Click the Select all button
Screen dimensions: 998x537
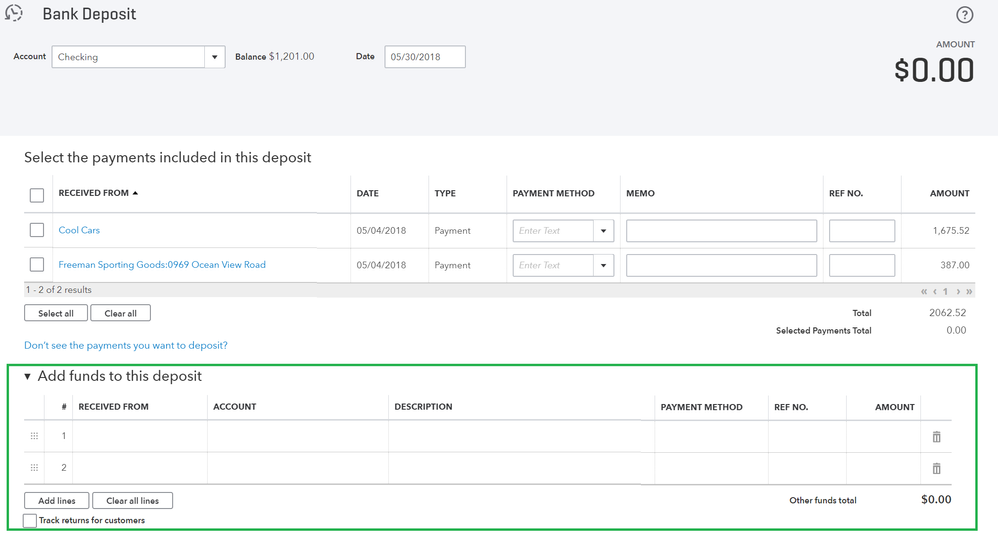pyautogui.click(x=56, y=313)
